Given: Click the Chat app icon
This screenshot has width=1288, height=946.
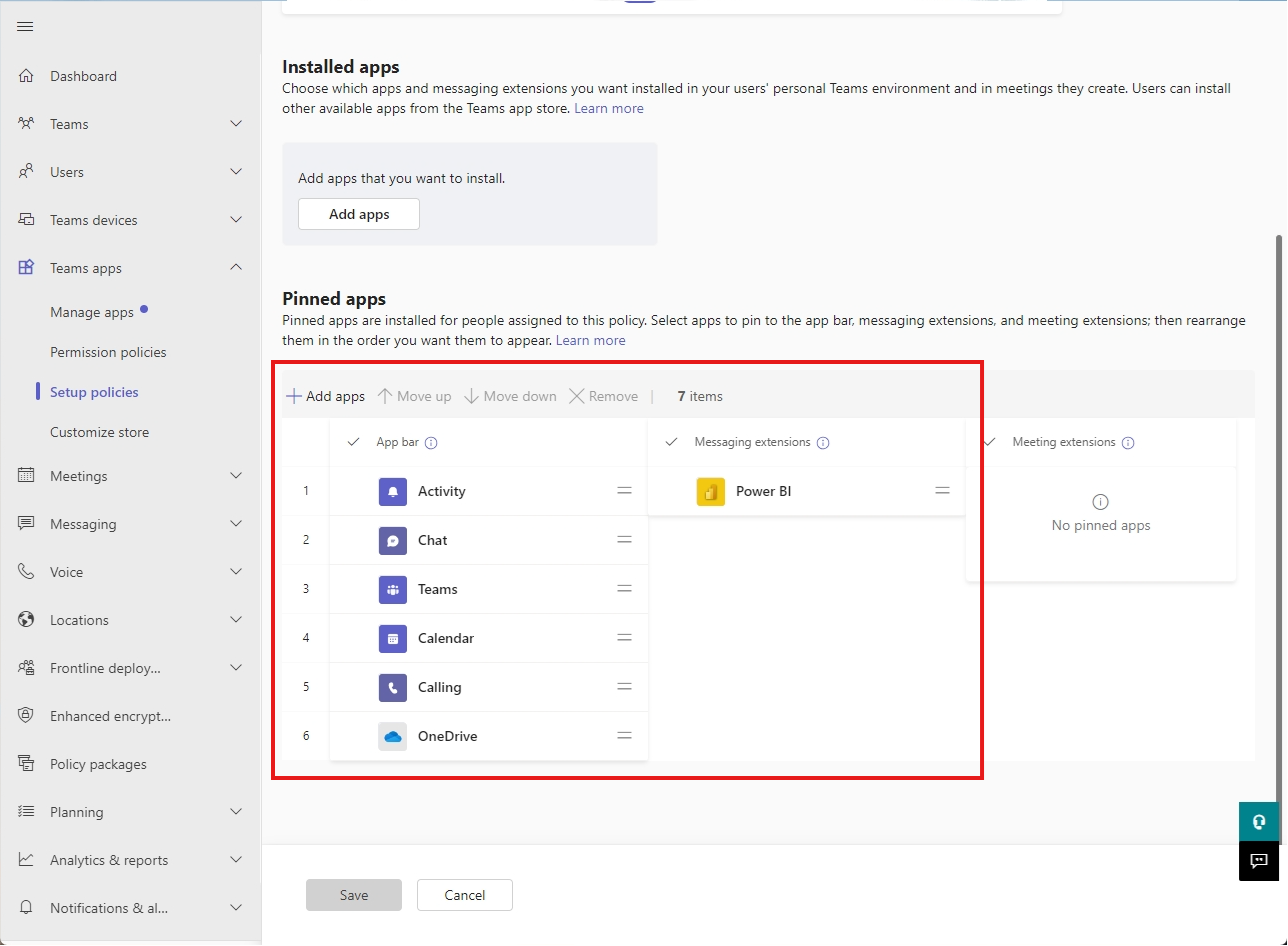Looking at the screenshot, I should (392, 540).
